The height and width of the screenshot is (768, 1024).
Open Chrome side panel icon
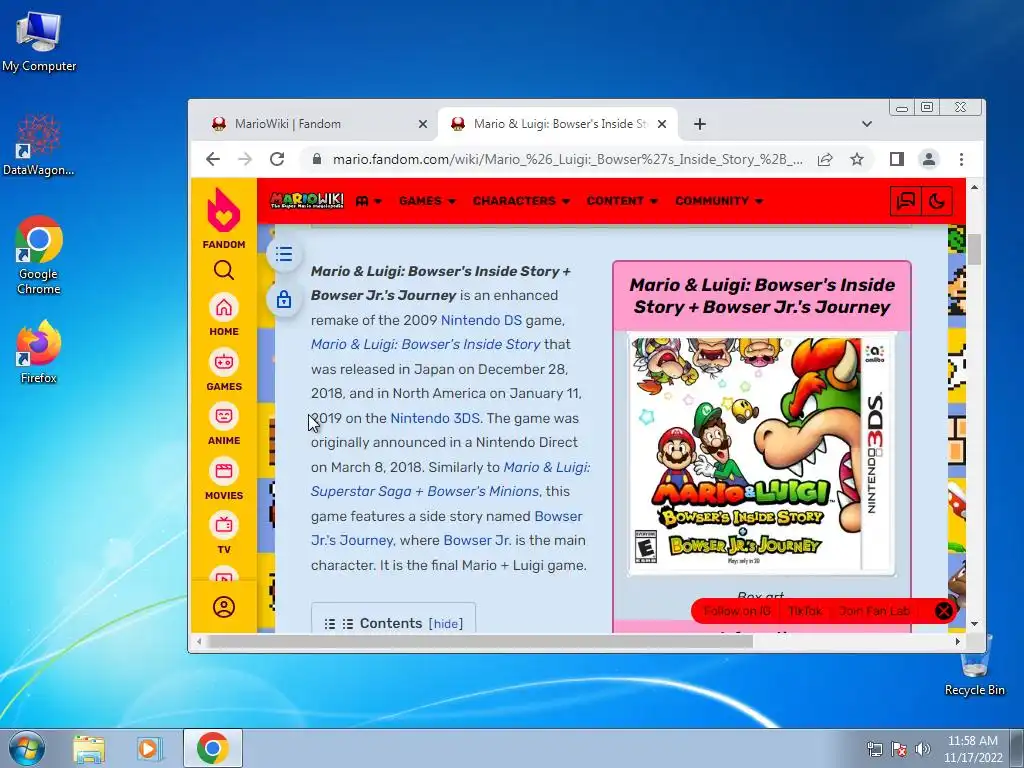(897, 159)
